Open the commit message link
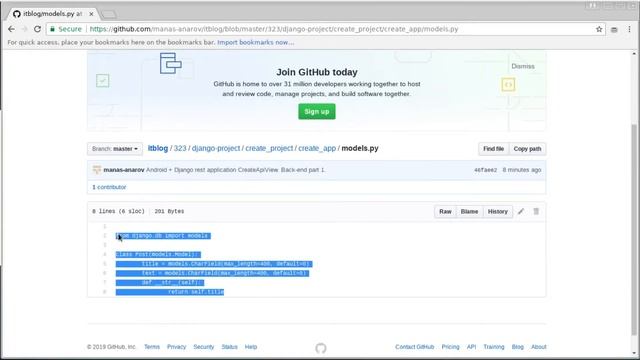Viewport: 640px width, 360px height. pyautogui.click(x=236, y=170)
